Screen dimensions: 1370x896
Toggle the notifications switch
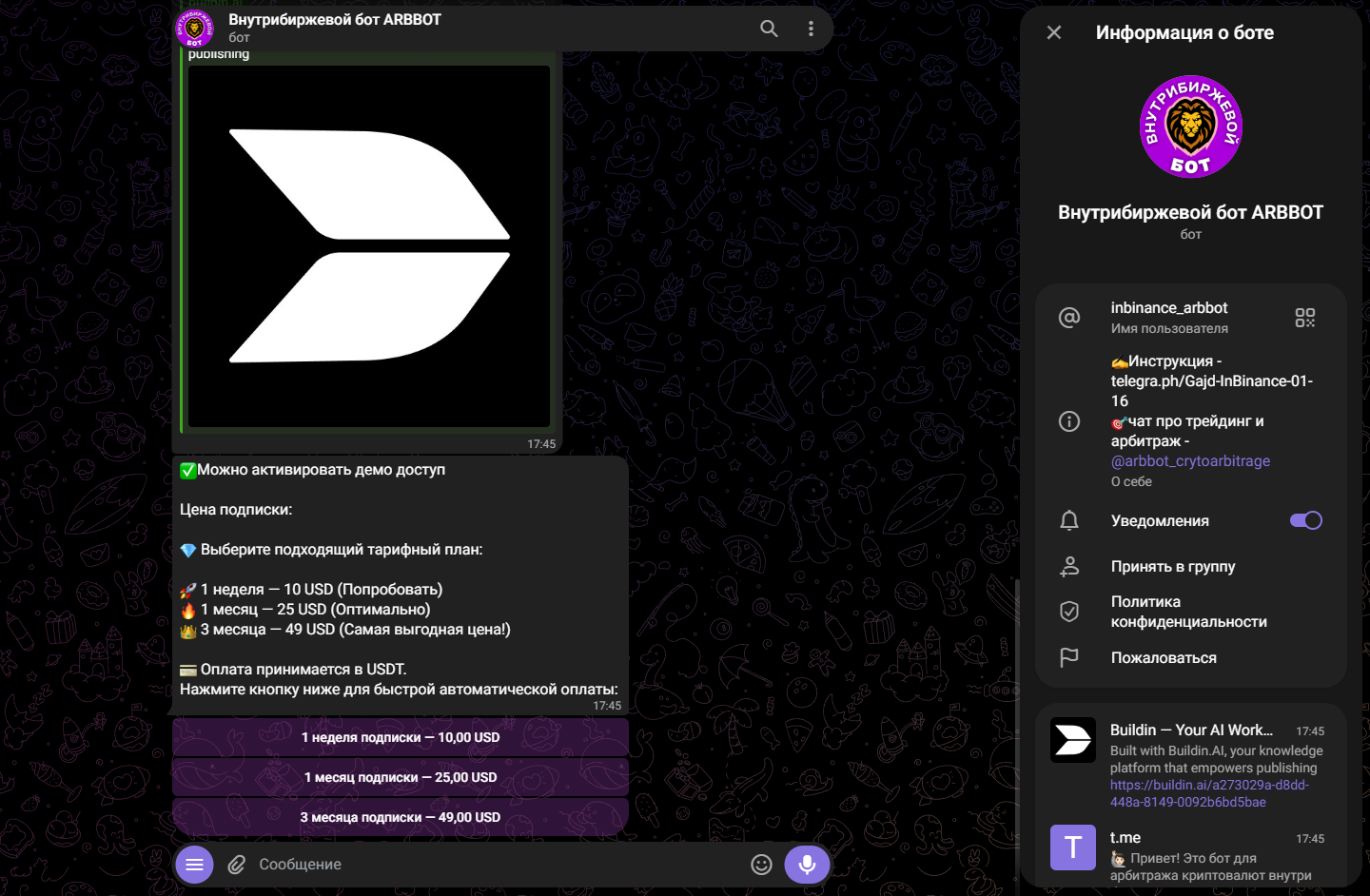point(1306,520)
